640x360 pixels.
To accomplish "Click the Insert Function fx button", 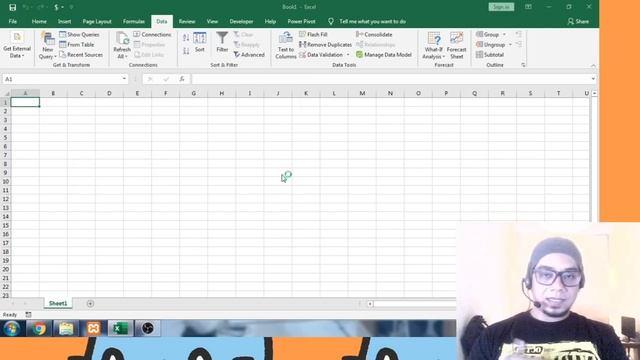I will (x=182, y=79).
